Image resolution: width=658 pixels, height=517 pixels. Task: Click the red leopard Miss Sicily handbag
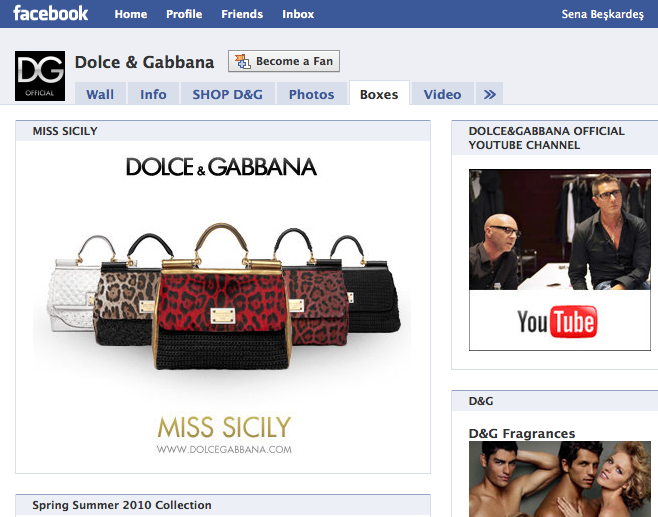(222, 296)
